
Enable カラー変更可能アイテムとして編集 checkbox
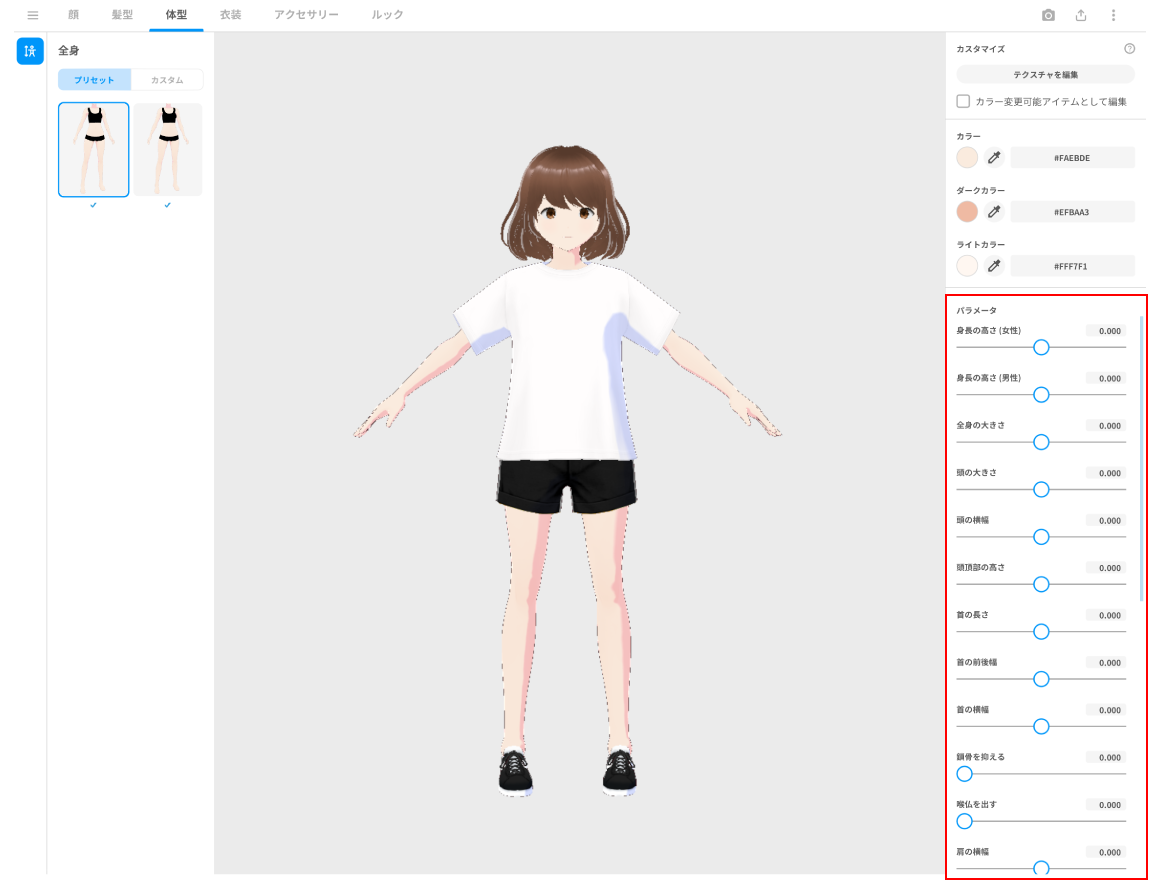pos(963,101)
